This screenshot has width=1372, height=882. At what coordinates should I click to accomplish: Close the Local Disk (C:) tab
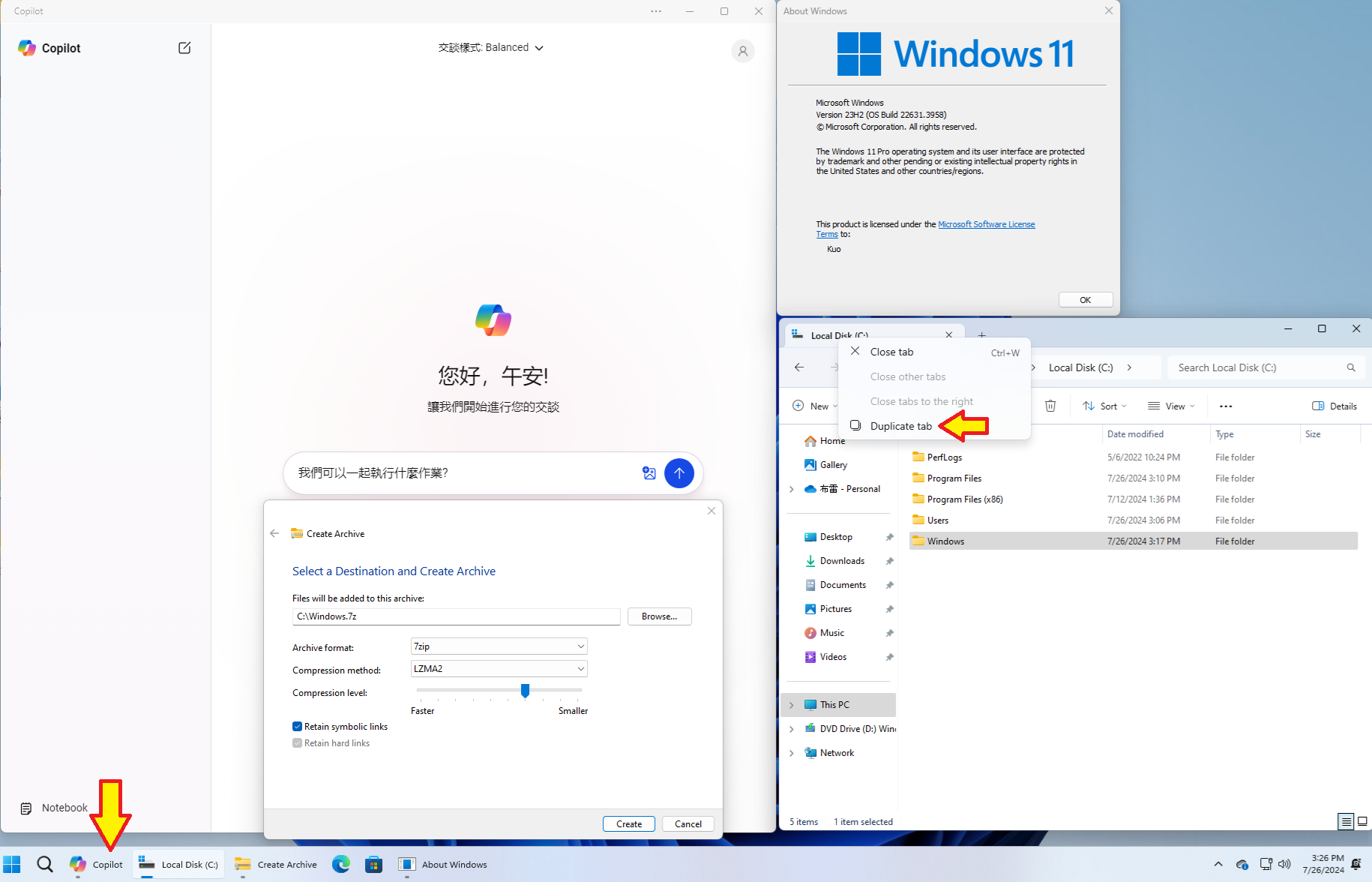949,334
